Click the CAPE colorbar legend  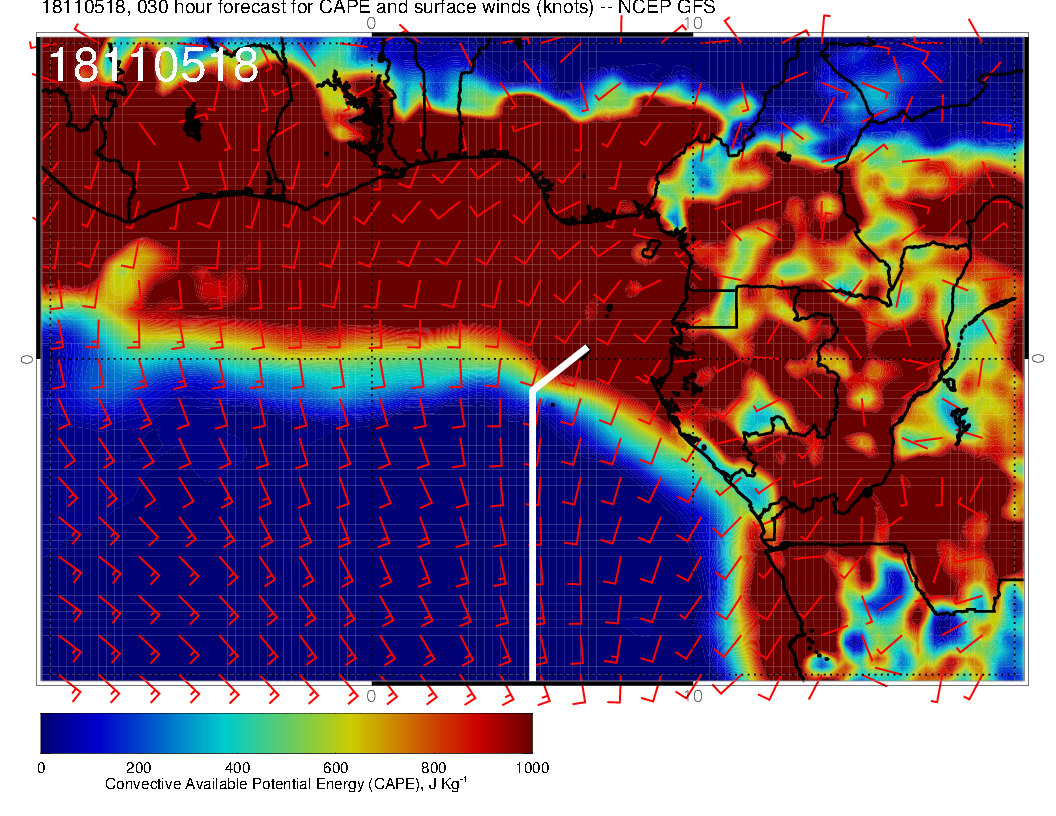[286, 733]
